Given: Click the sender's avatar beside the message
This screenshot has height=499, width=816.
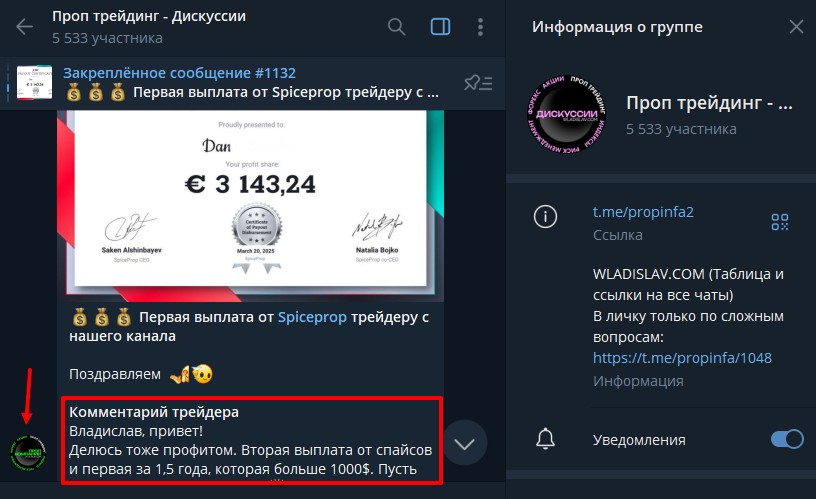Looking at the screenshot, I should click(x=29, y=453).
